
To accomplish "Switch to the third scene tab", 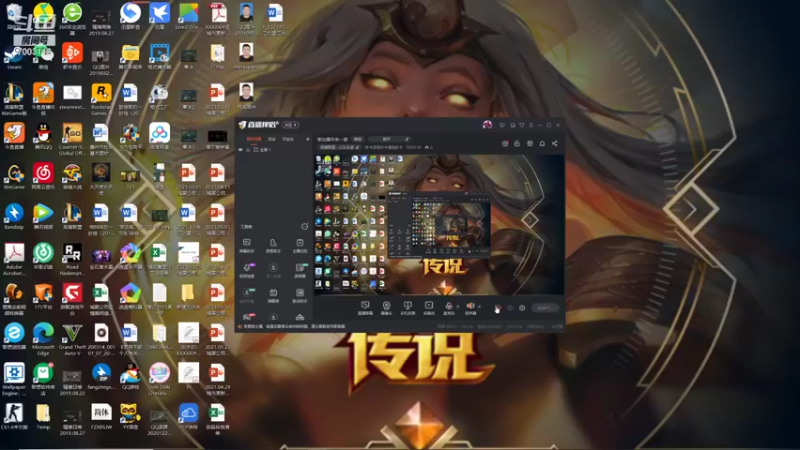I will [x=288, y=139].
